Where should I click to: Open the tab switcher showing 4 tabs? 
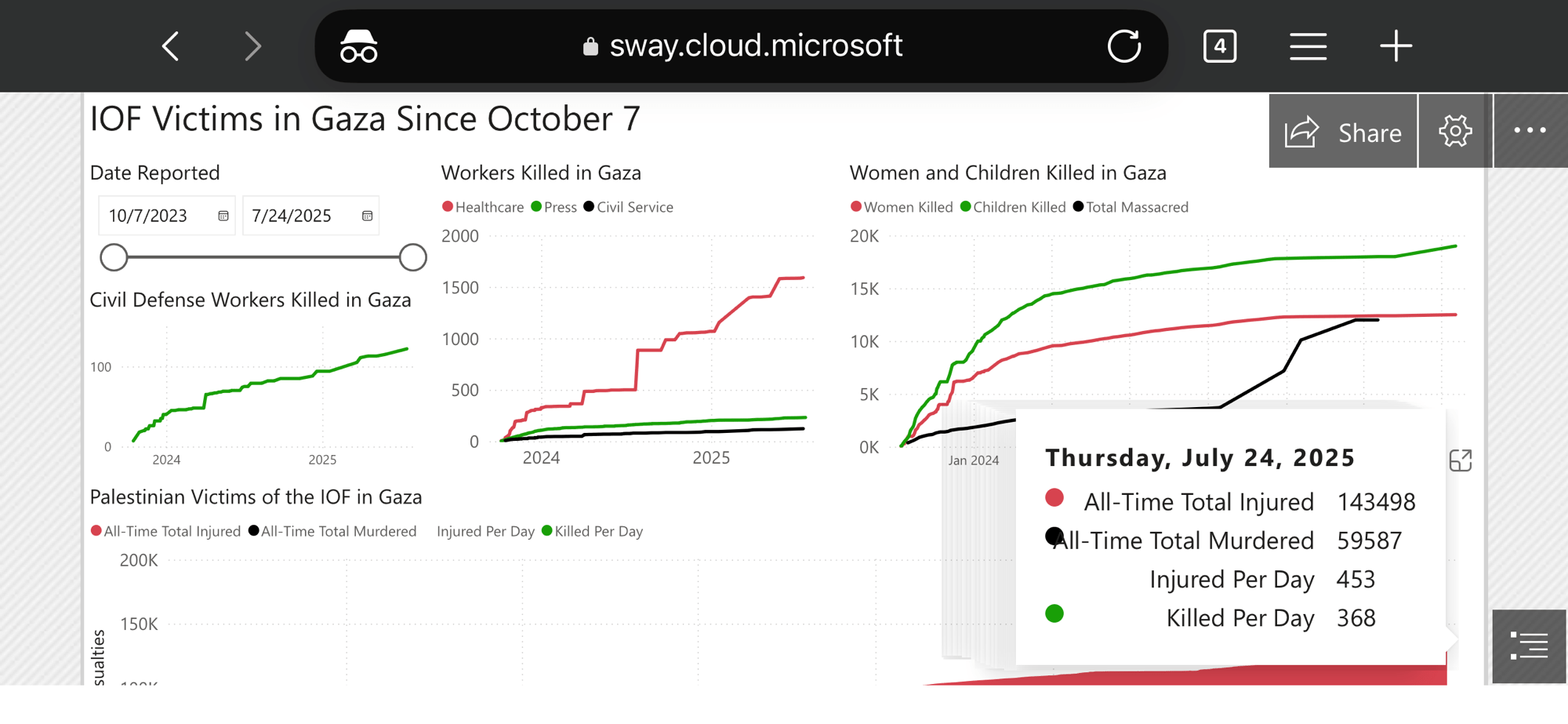pyautogui.click(x=1220, y=46)
